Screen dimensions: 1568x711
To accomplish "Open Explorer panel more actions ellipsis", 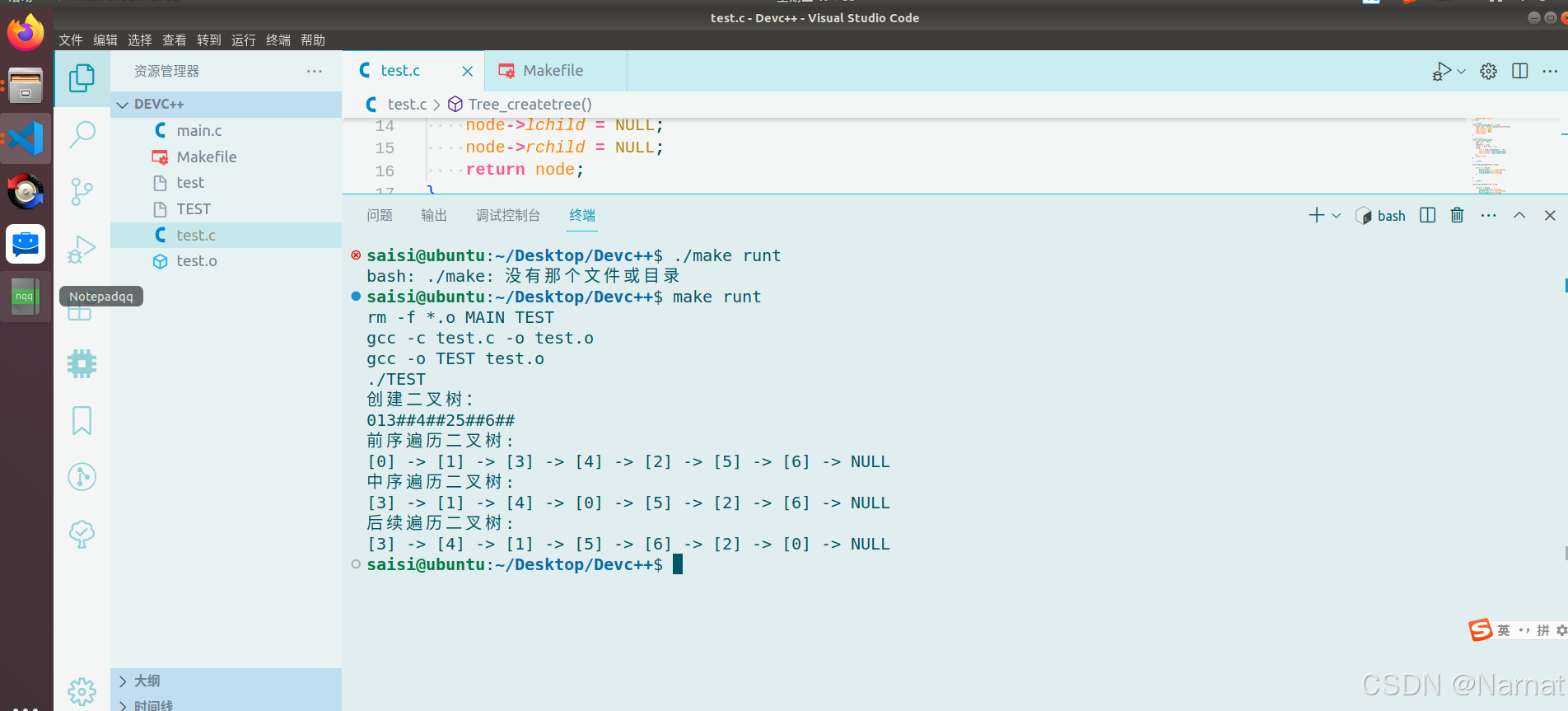I will click(315, 71).
